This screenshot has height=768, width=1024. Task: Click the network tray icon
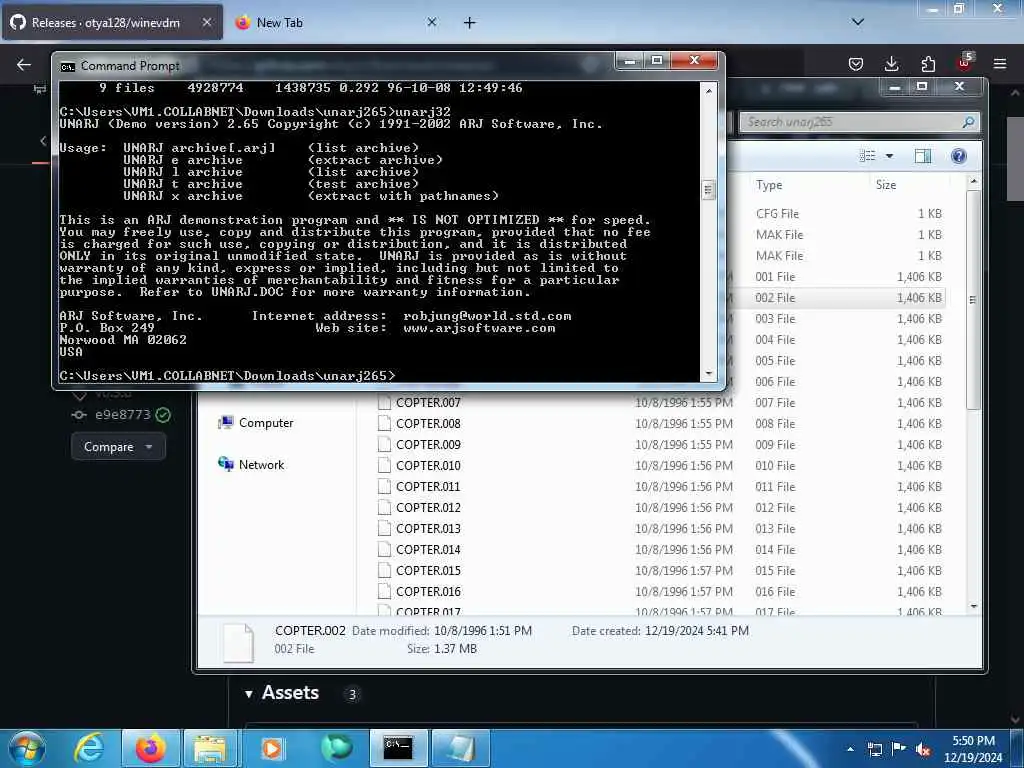pos(874,749)
